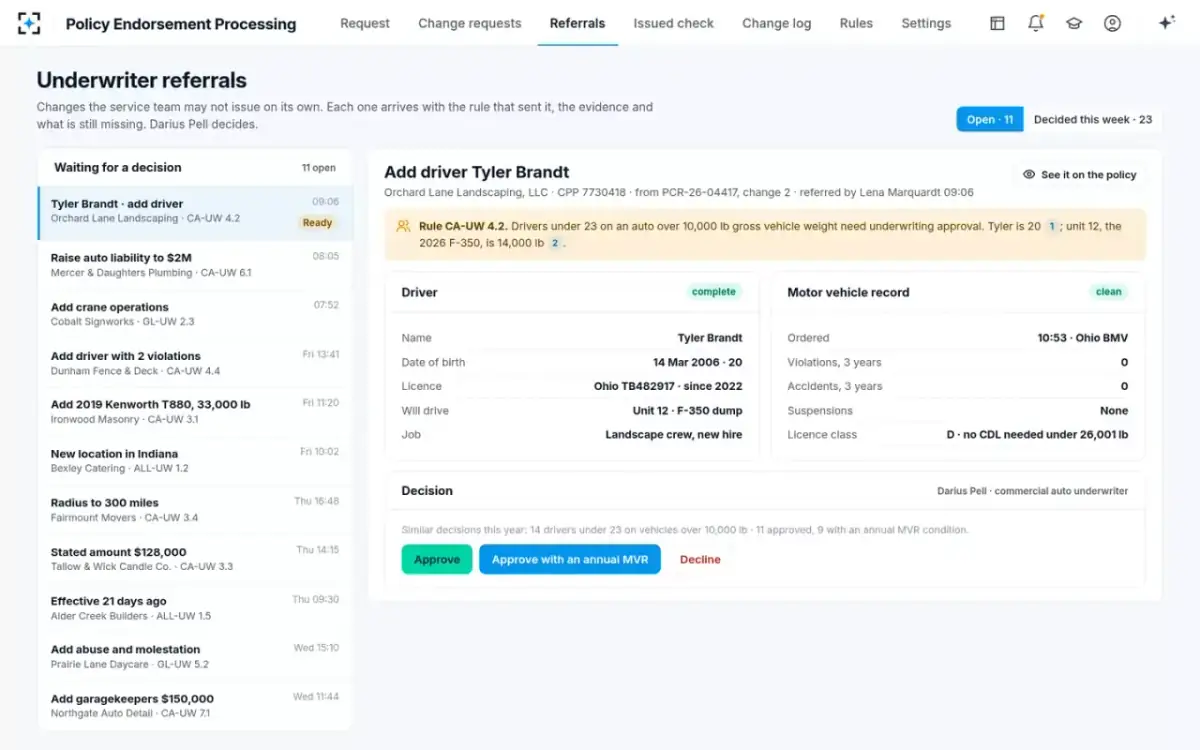Open the Radius to 300 miles referral
Viewport: 1200px width, 750px height.
coord(195,510)
